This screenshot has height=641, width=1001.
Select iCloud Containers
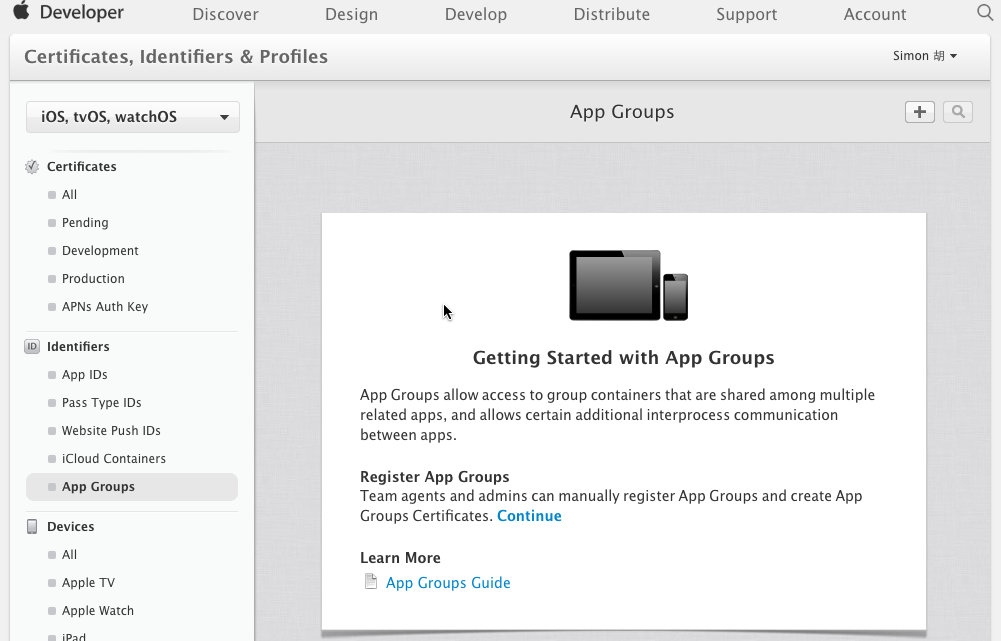coord(114,459)
